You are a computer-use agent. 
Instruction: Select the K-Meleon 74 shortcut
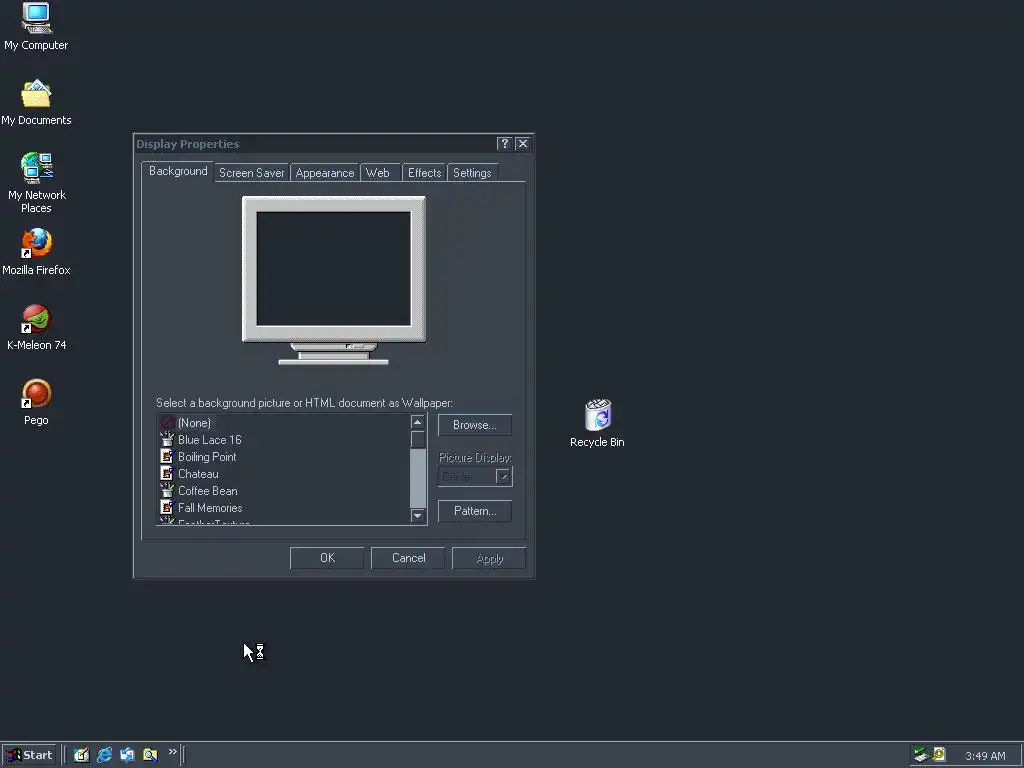pyautogui.click(x=36, y=327)
